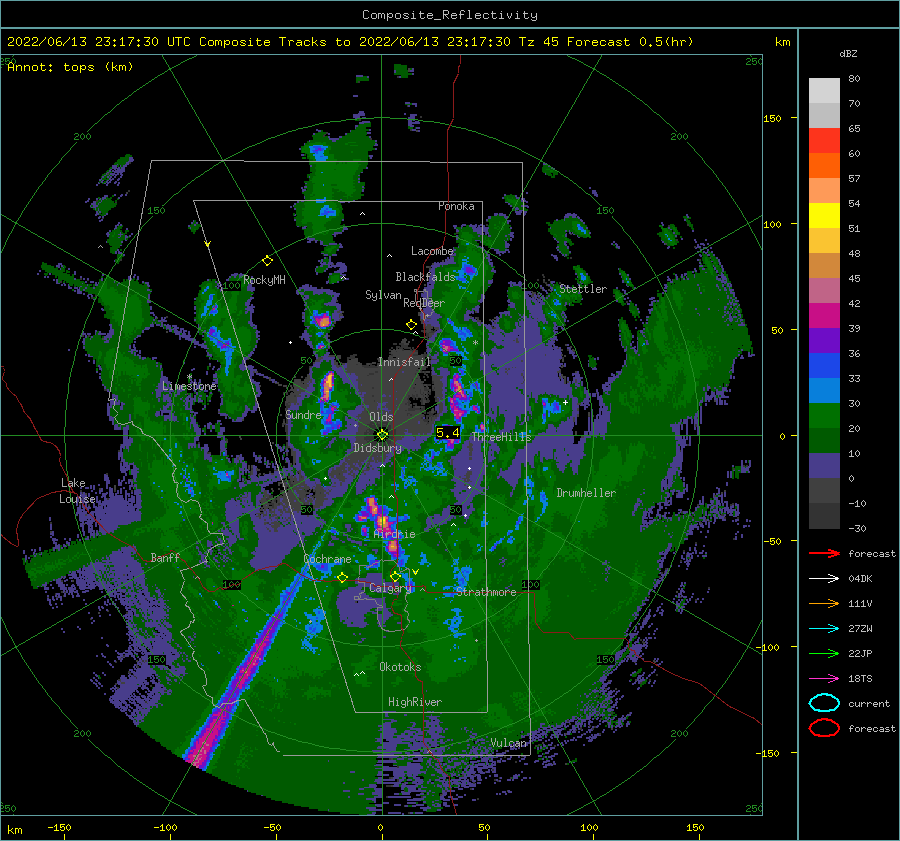Screen dimensions: 900x841
Task: Click the cyan 27ZW arrow legend icon
Action: coord(824,629)
